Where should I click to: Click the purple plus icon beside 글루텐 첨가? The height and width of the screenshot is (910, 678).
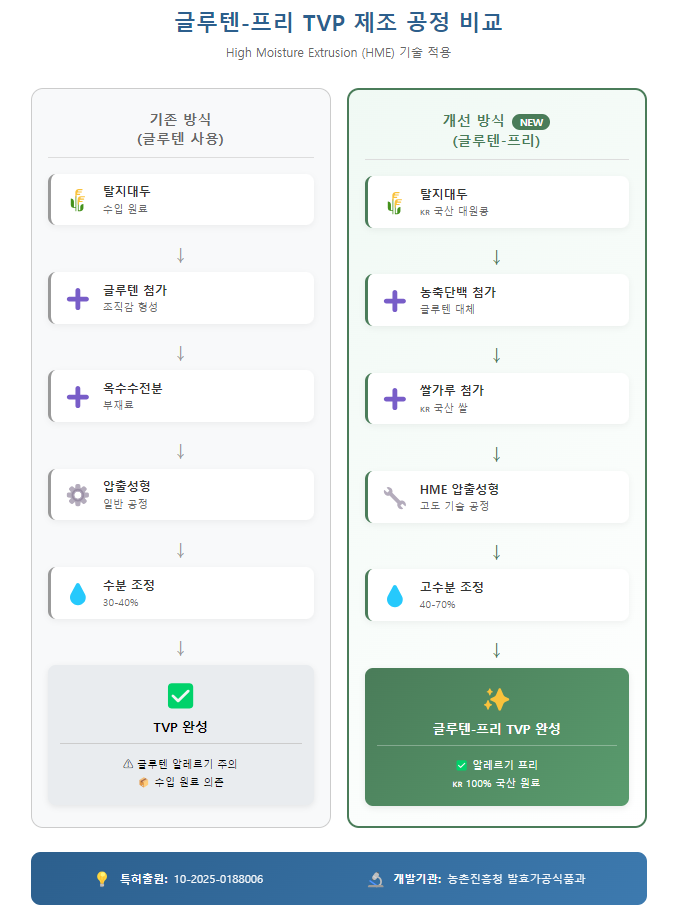click(x=78, y=298)
